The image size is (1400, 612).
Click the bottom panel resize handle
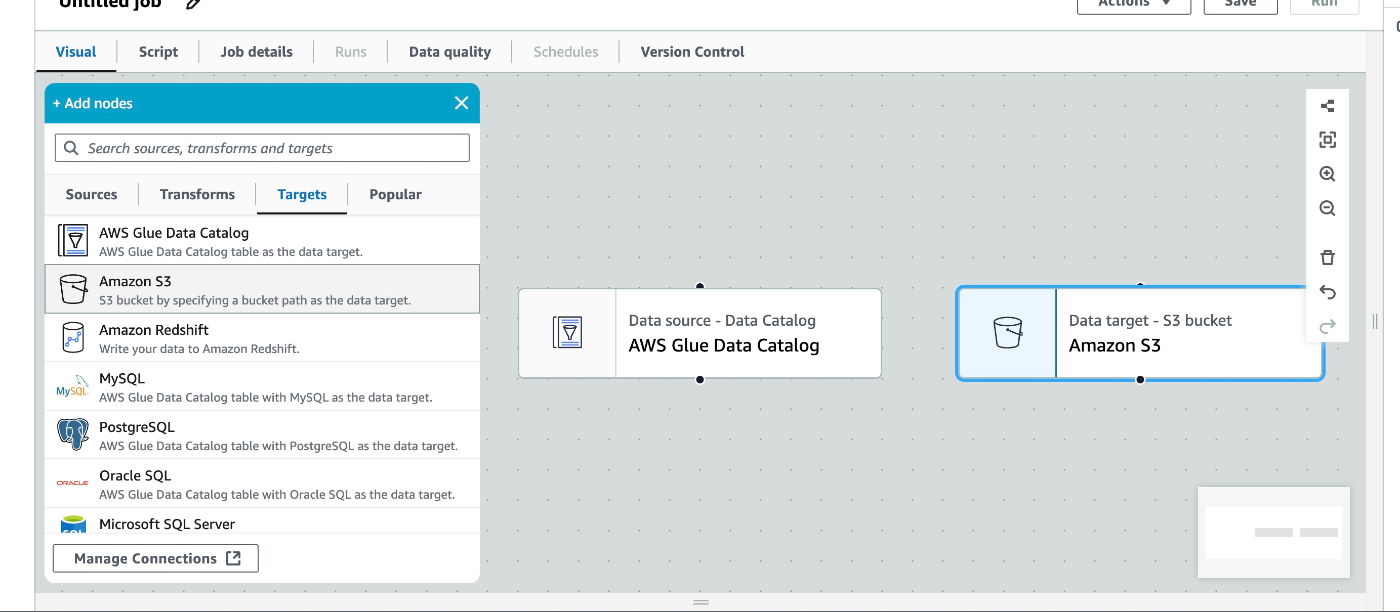(701, 602)
